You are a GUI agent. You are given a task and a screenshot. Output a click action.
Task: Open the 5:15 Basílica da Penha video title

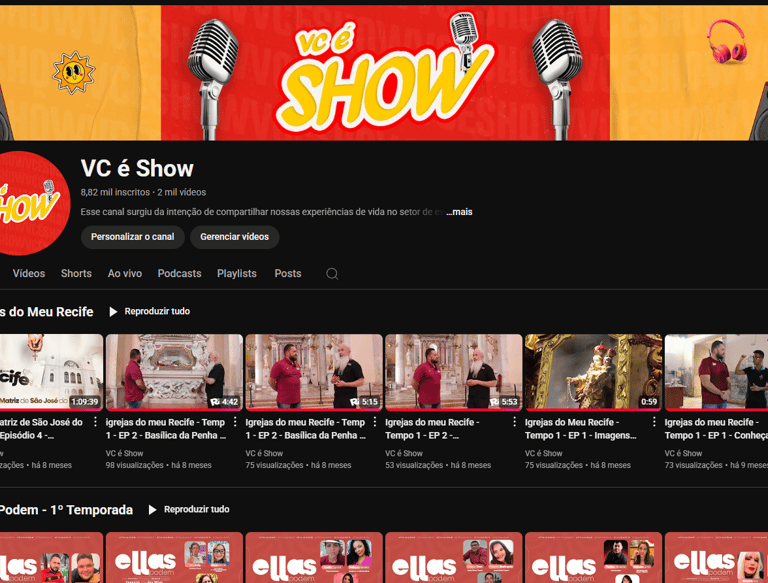pos(306,429)
